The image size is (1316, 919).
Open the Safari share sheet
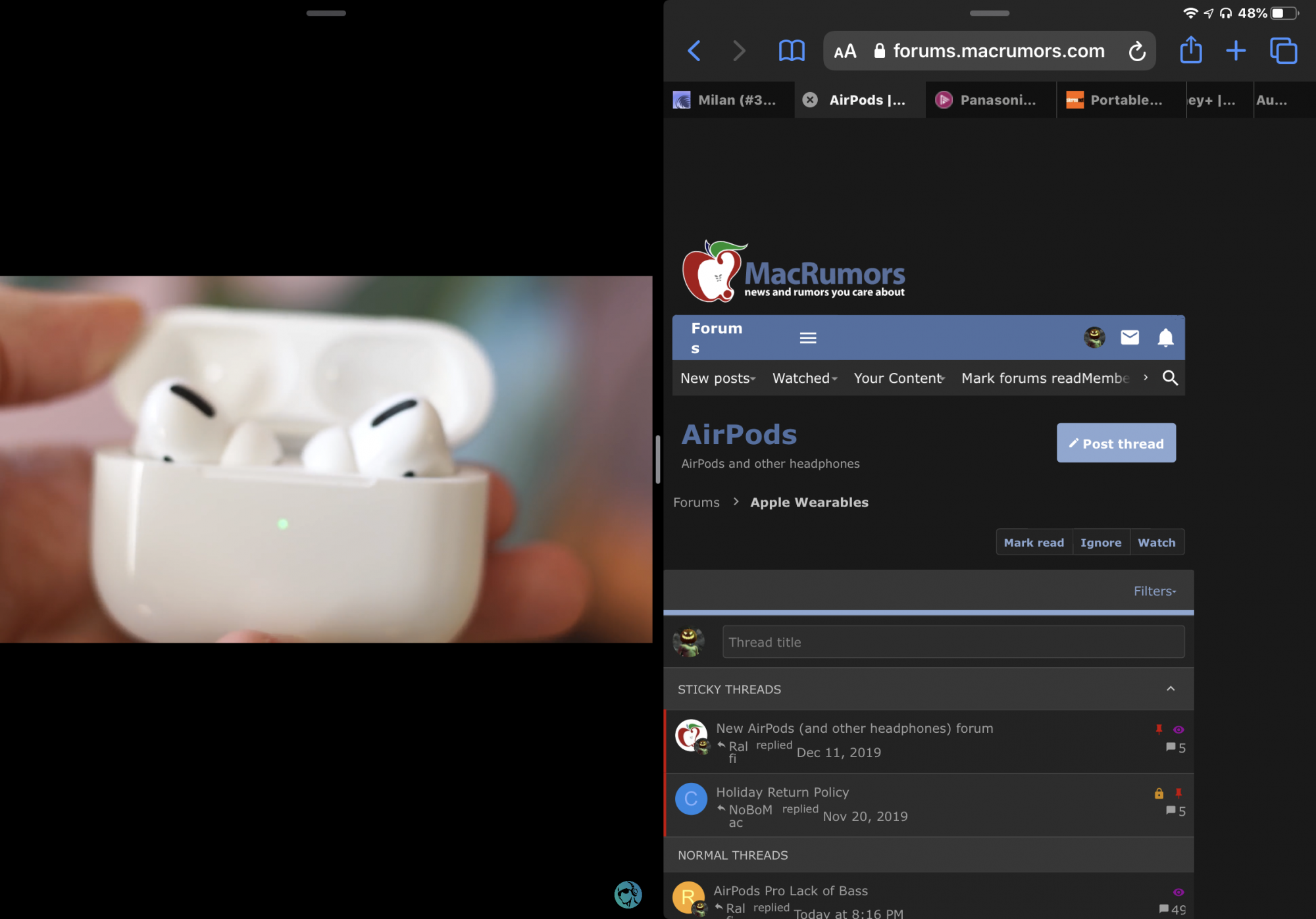tap(1191, 49)
